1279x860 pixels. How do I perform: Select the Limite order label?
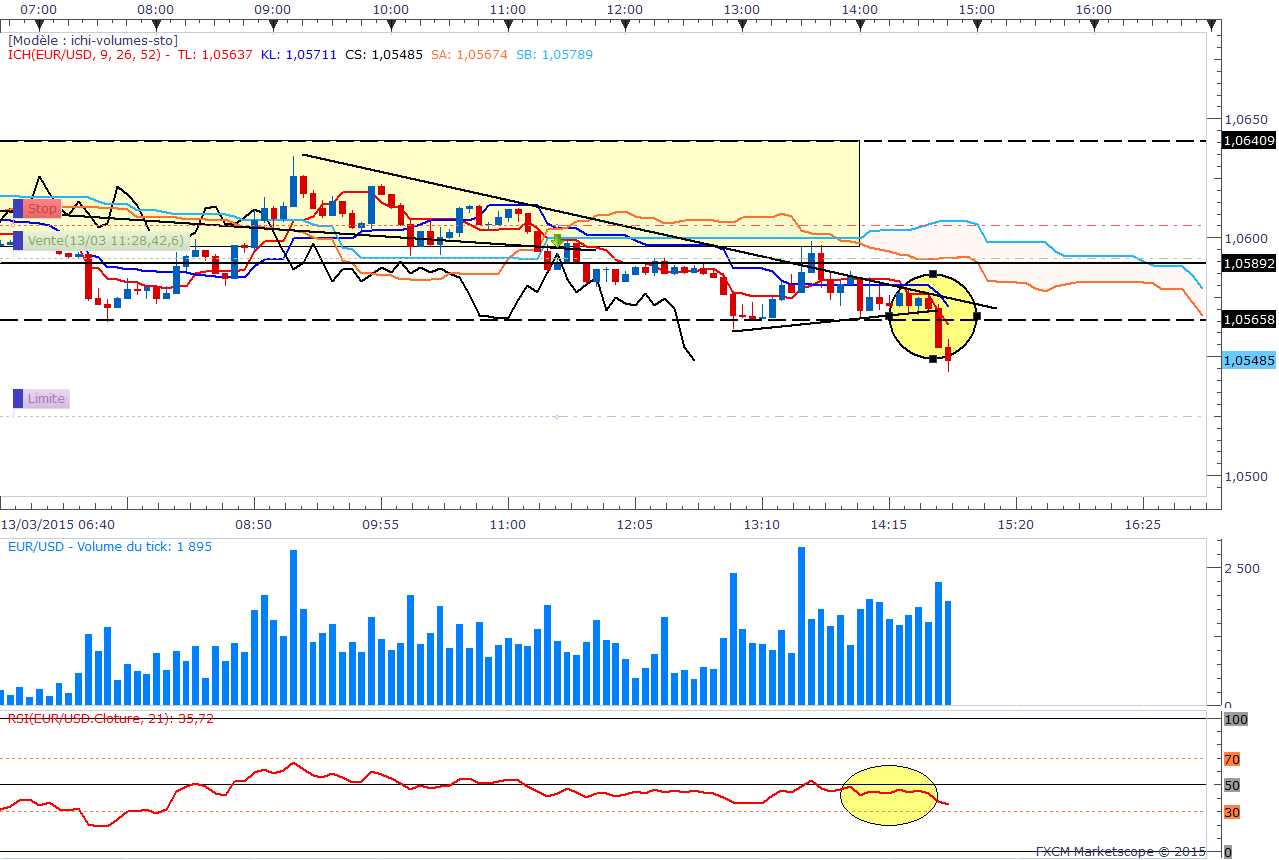[x=46, y=399]
